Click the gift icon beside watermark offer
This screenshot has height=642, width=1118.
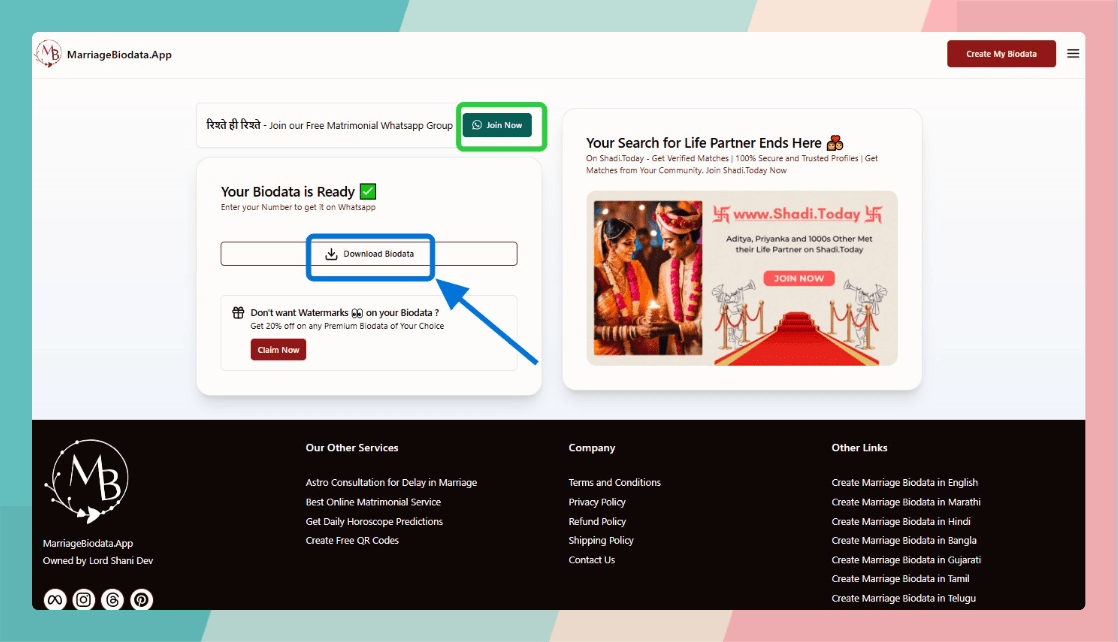click(238, 312)
